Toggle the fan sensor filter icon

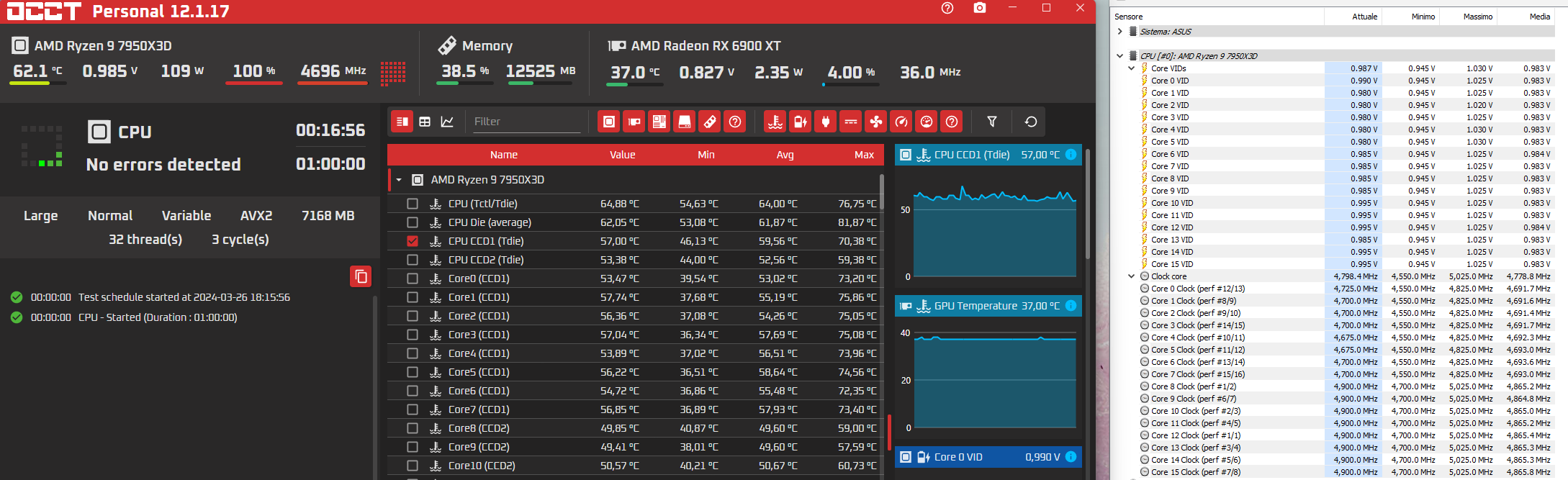click(876, 122)
